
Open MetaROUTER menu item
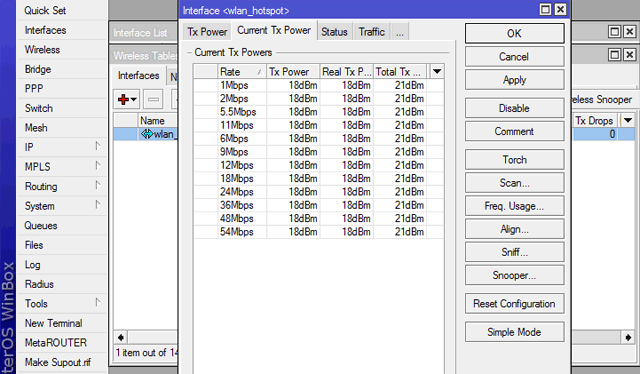coord(62,343)
